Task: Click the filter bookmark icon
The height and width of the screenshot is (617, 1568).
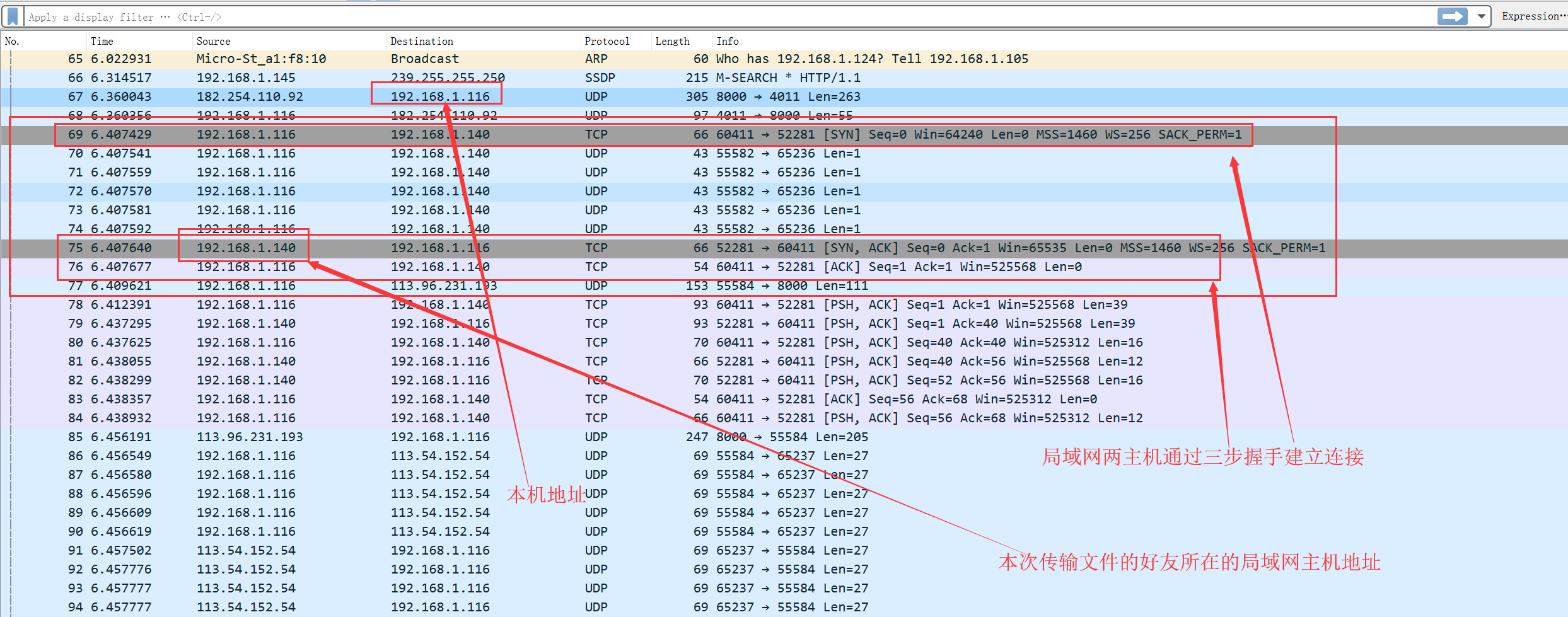Action: 13,16
